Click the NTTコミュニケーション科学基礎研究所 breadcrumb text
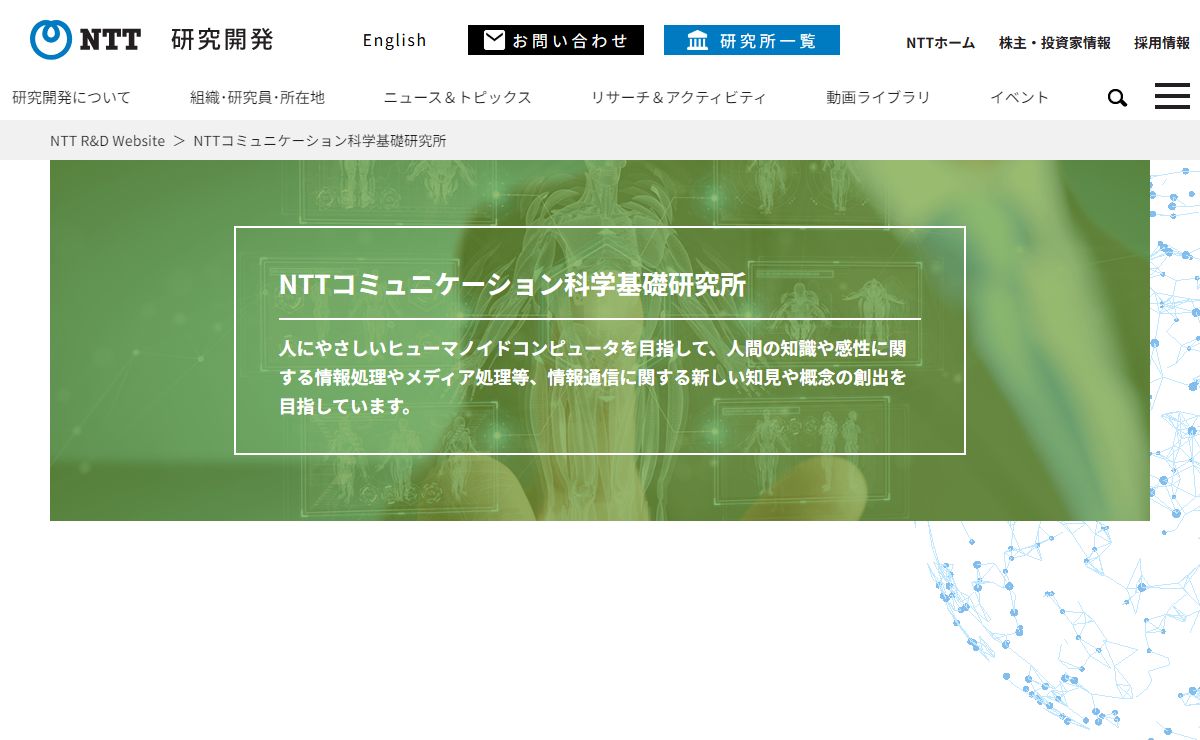Viewport: 1200px width, 740px height. point(320,141)
